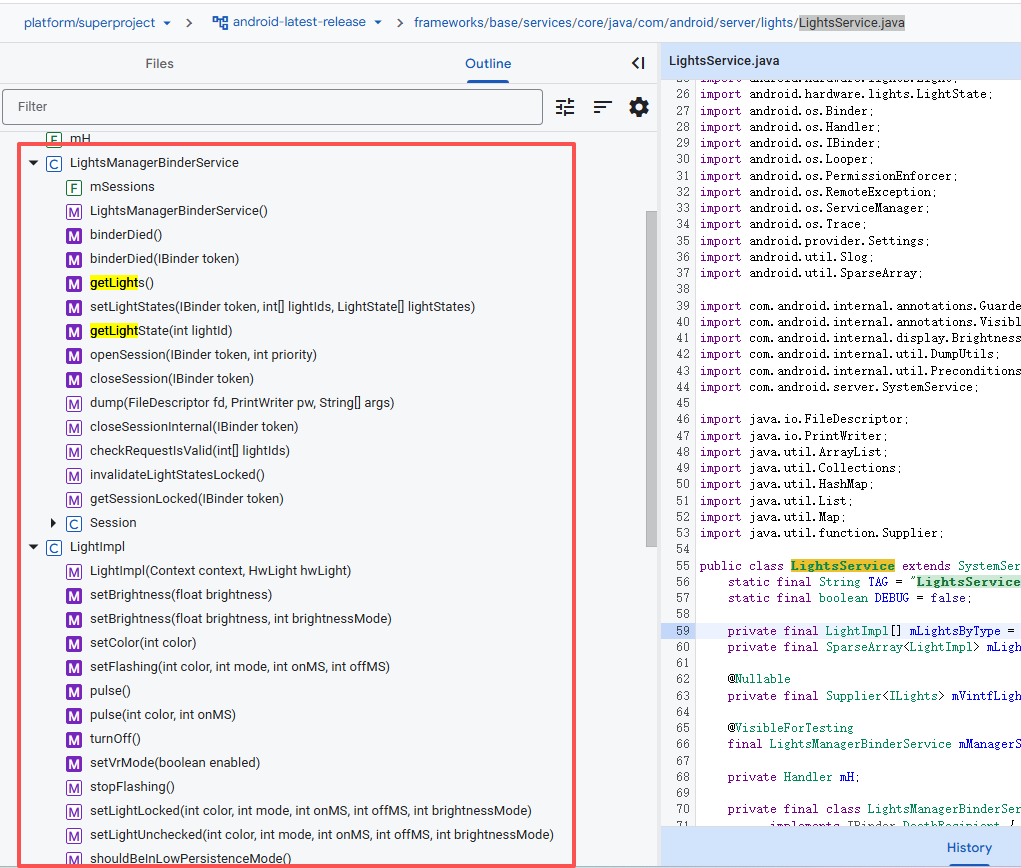This screenshot has height=868, width=1021.
Task: Select setBrightness with brightnessMode entry
Action: coord(241,619)
